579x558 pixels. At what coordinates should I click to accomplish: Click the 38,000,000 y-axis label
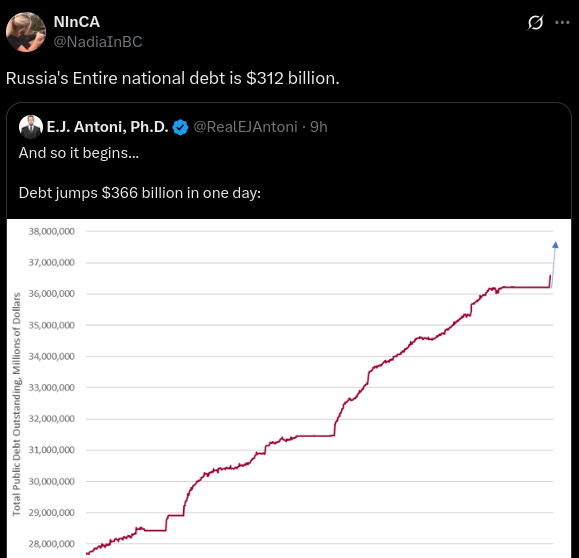coord(52,232)
